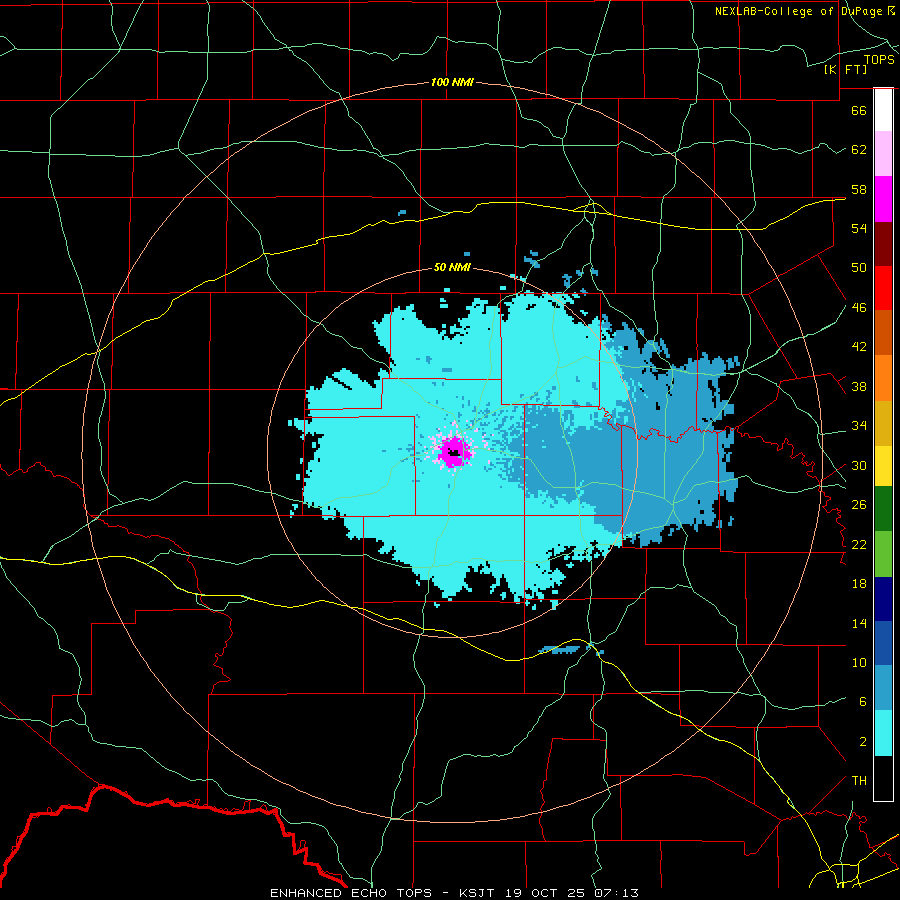Click the legend value "58"
Screen dimensions: 900x900
click(859, 189)
